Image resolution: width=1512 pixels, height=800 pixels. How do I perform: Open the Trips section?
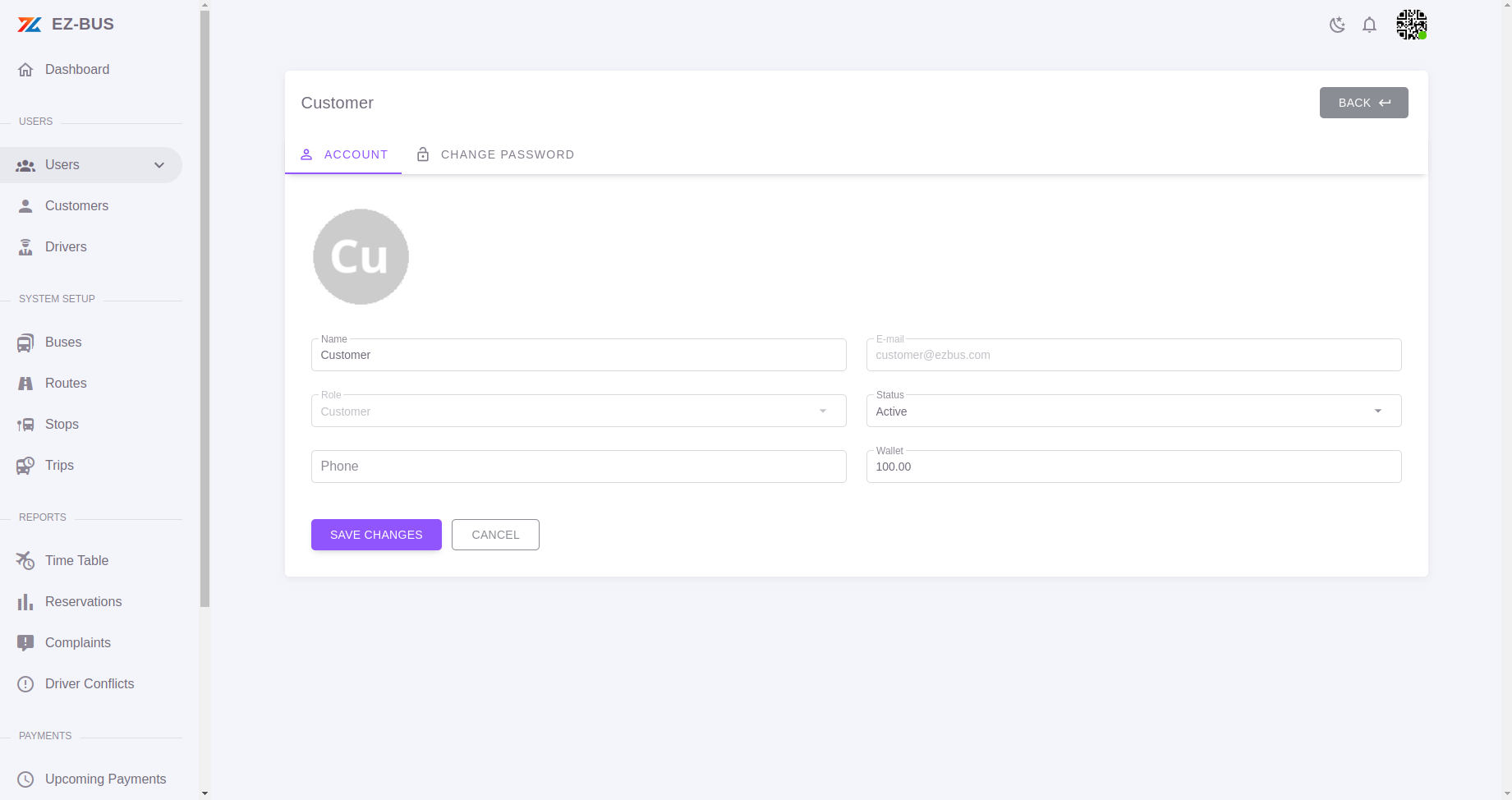(57, 465)
